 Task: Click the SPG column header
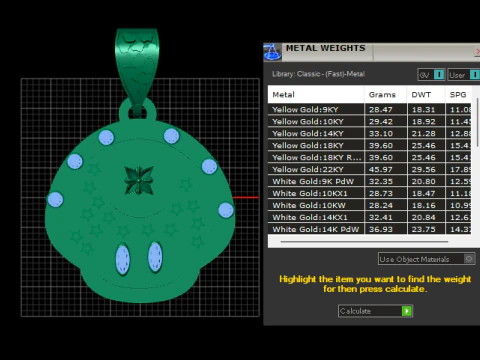click(x=458, y=95)
